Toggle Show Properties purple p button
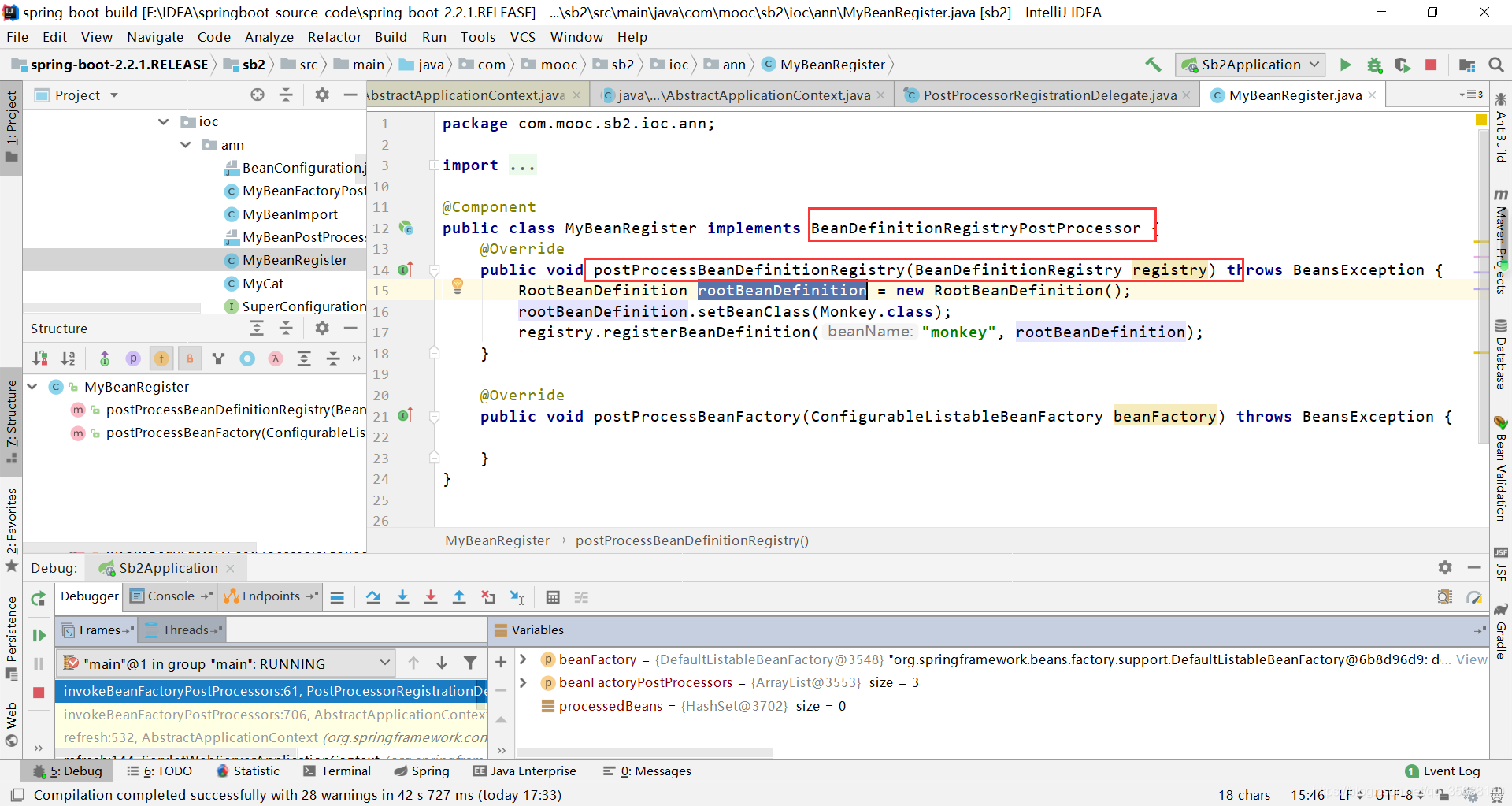This screenshot has height=806, width=1512. [133, 358]
